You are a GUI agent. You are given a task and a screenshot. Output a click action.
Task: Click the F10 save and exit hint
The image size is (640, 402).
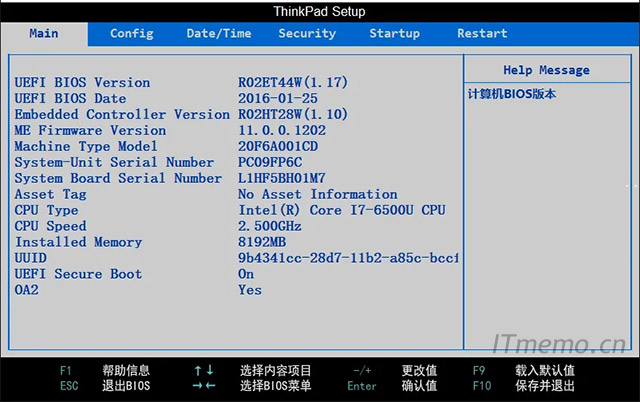(482, 386)
